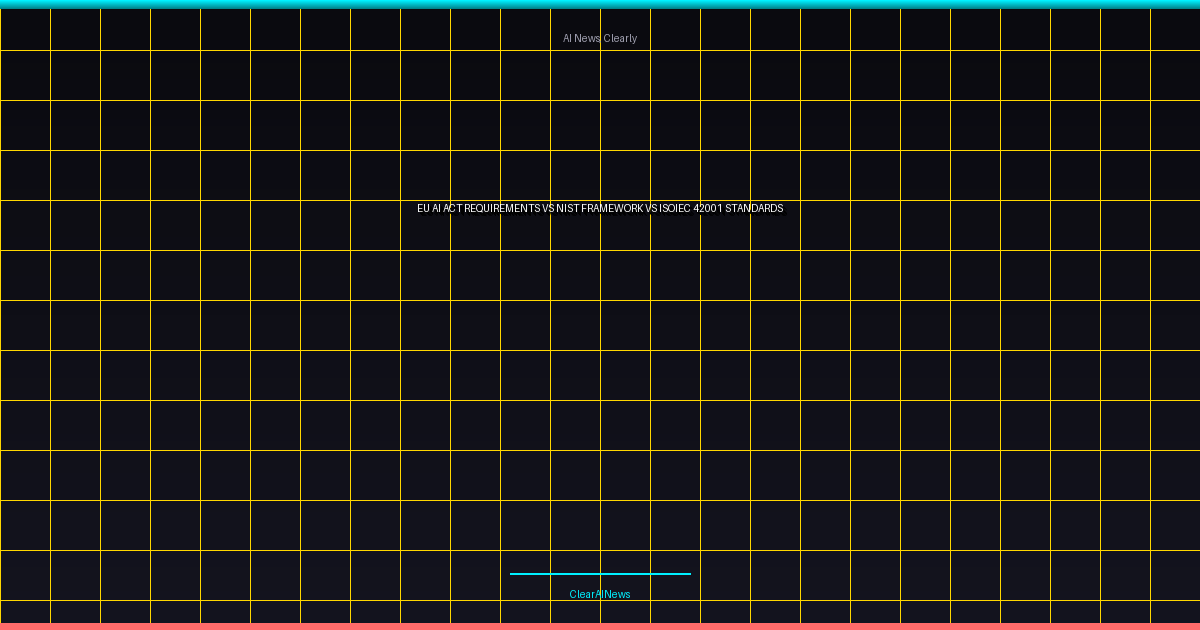Select the words 'EU AI ACT REQUIREMENTS'
The height and width of the screenshot is (630, 1200).
pos(478,208)
